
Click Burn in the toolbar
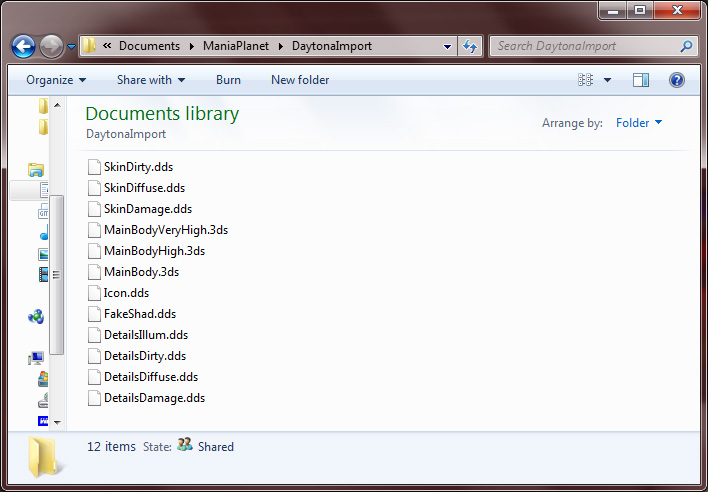pos(228,80)
